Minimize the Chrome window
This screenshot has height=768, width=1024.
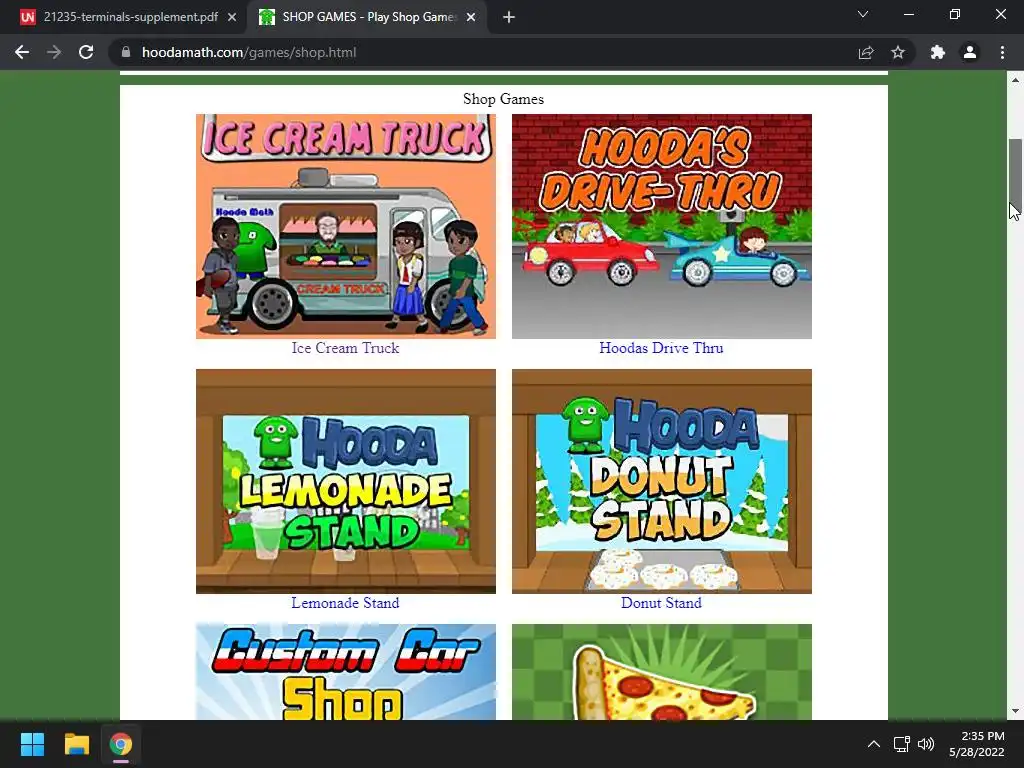tap(908, 14)
